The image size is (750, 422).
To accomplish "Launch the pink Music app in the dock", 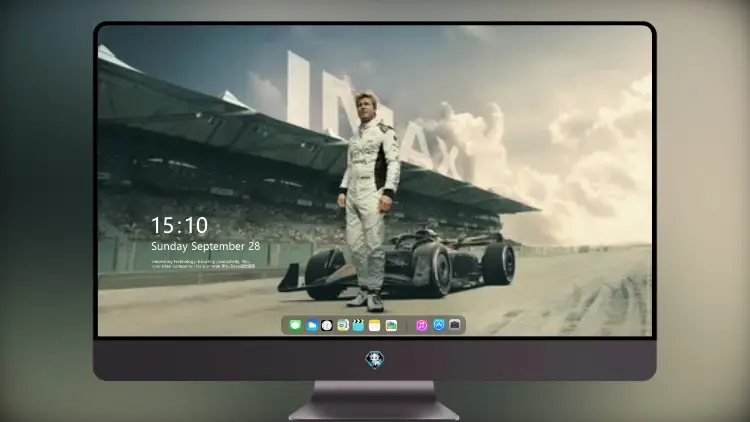I will click(421, 325).
